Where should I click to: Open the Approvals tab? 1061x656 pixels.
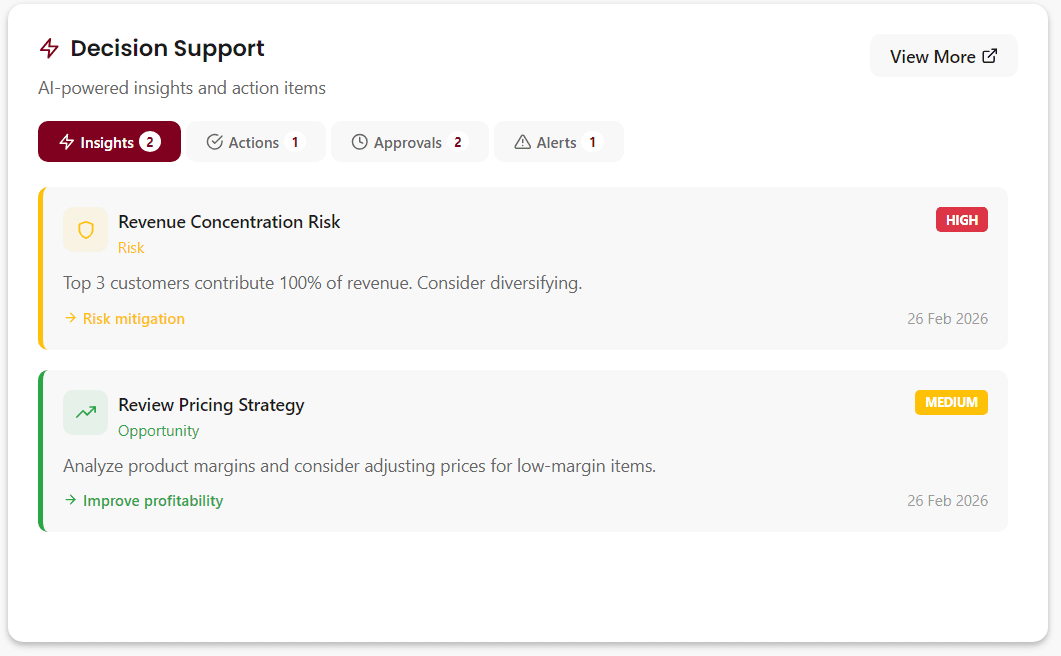[409, 142]
